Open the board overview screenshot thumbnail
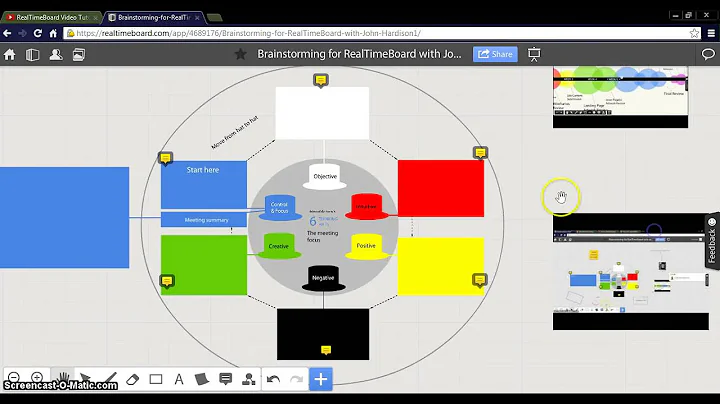Image resolution: width=720 pixels, height=404 pixels. click(630, 272)
